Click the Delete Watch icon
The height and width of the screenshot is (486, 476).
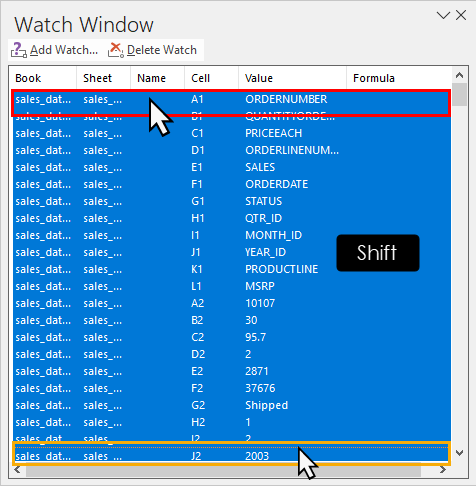tap(116, 50)
